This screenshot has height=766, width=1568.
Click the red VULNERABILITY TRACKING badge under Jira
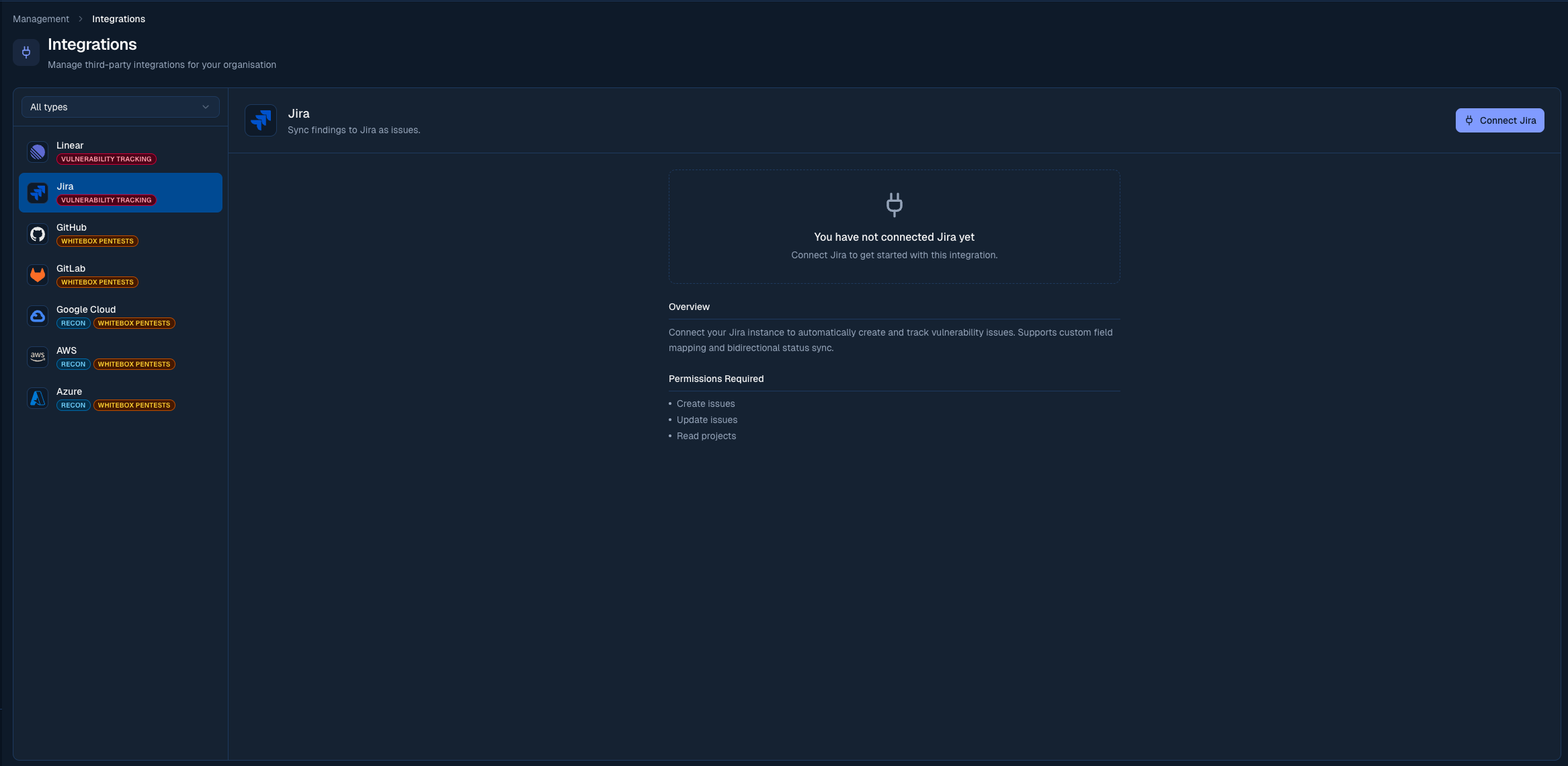106,200
